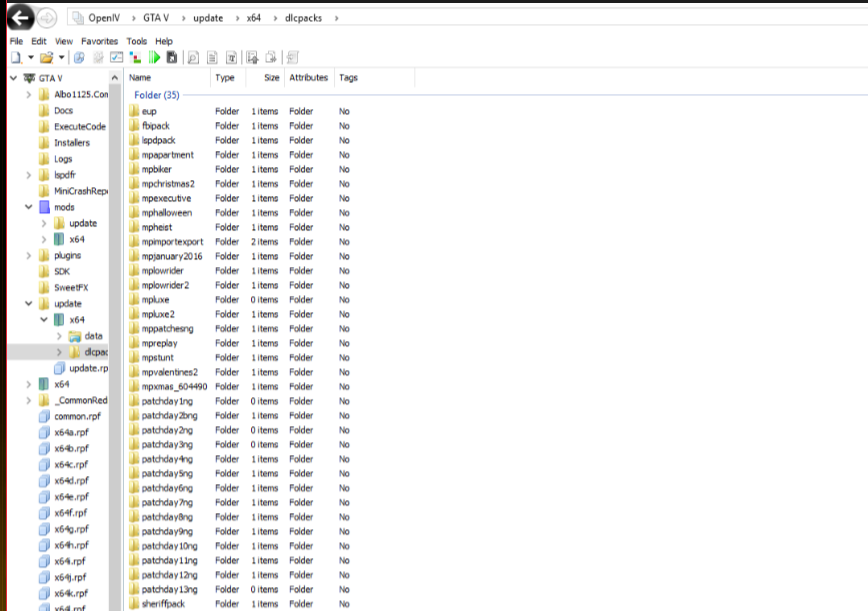The width and height of the screenshot is (868, 611).
Task: Open the Favorites menu
Action: [x=100, y=41]
